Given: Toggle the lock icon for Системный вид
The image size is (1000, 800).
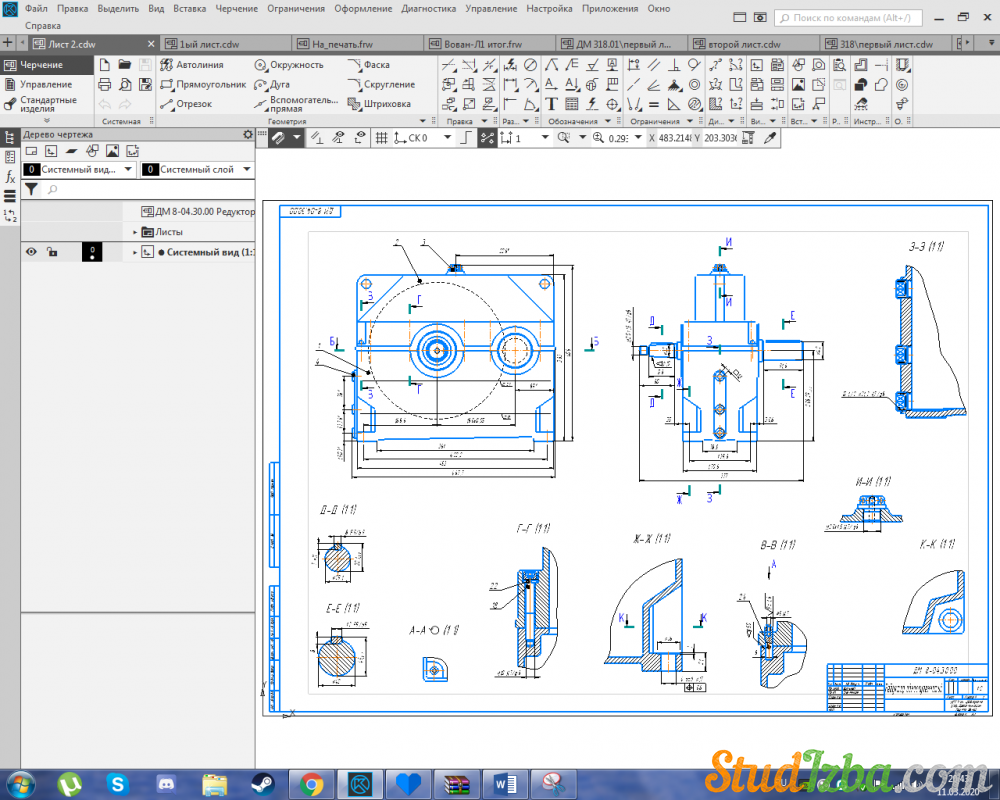Looking at the screenshot, I should coord(52,252).
